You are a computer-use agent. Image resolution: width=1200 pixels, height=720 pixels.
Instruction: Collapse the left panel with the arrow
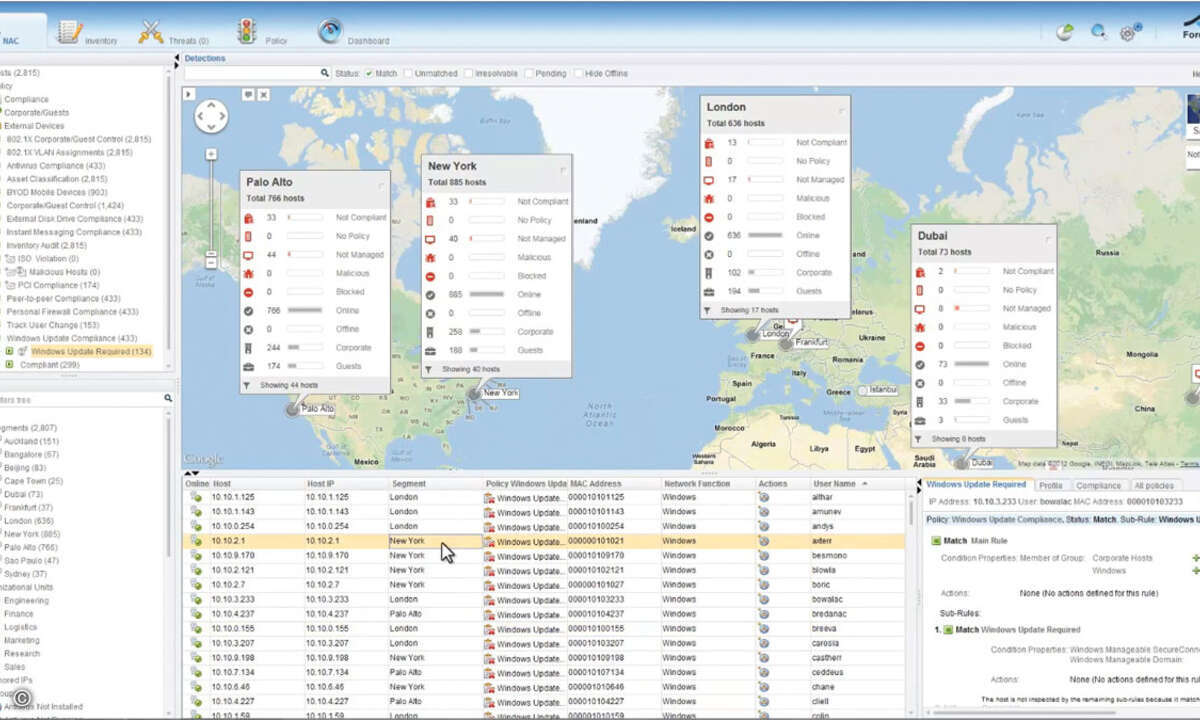[176, 59]
